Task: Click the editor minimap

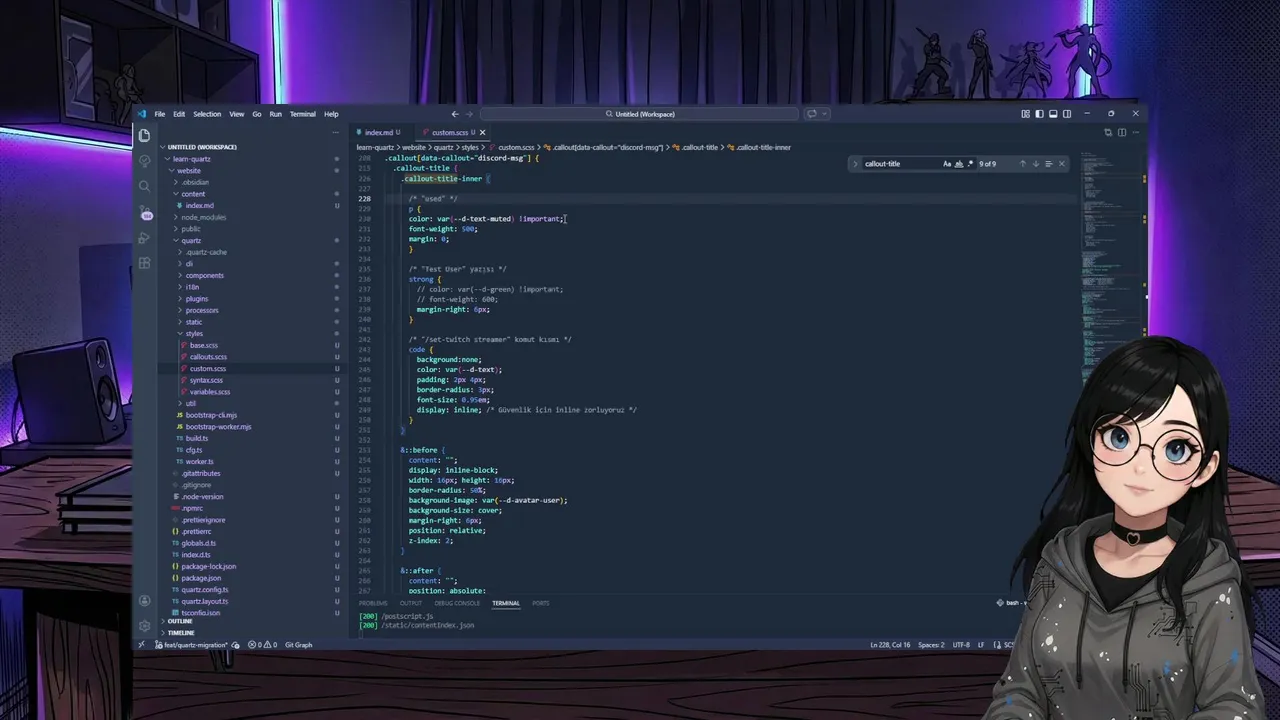Action: pos(1111,270)
